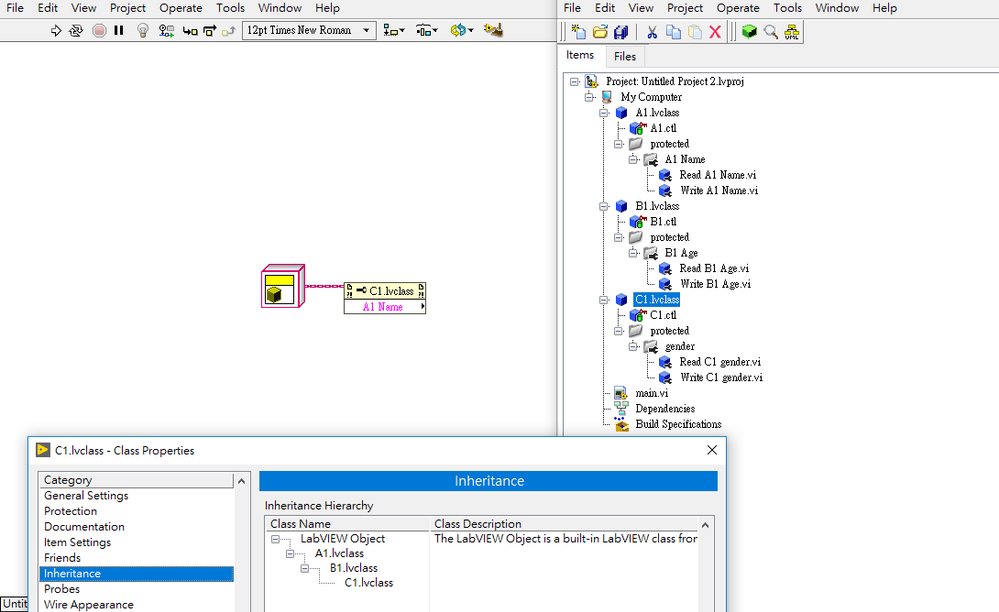999x612 pixels.
Task: Click the Copy icon in project toolbar
Action: tap(673, 32)
